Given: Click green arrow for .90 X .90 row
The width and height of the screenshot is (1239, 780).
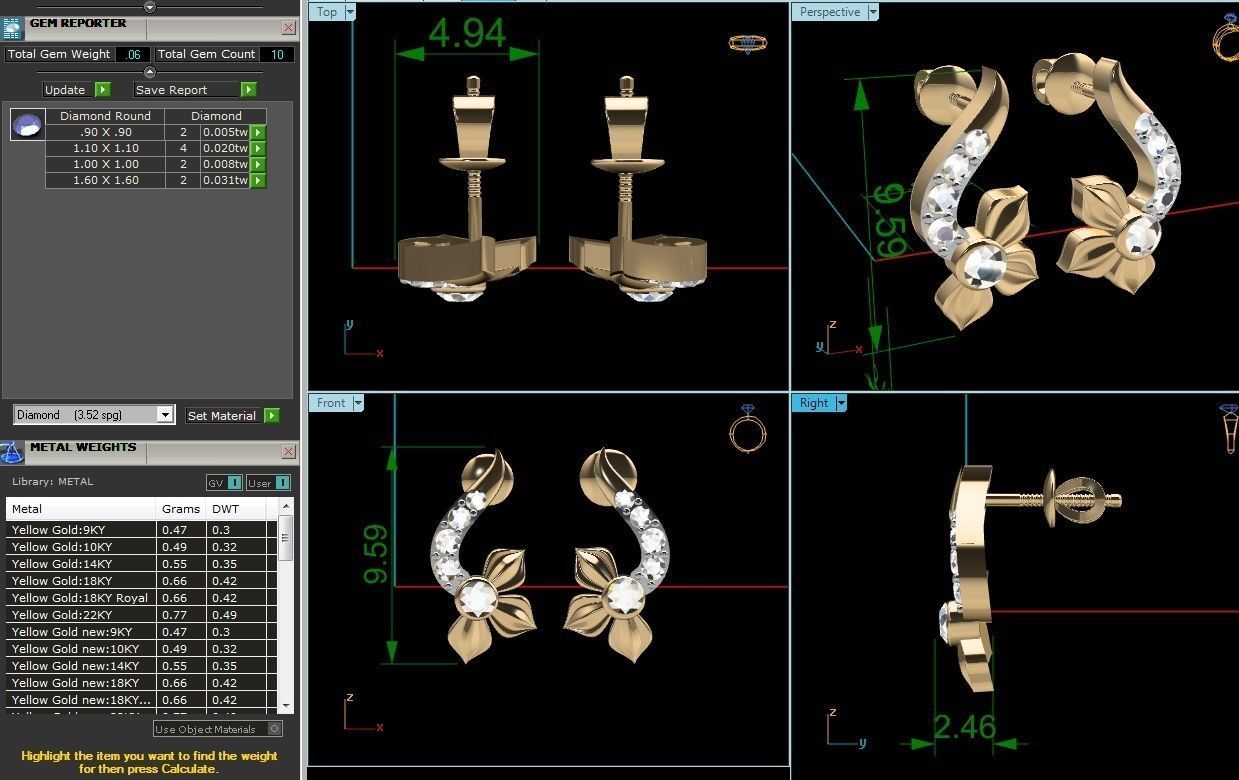Looking at the screenshot, I should [258, 132].
